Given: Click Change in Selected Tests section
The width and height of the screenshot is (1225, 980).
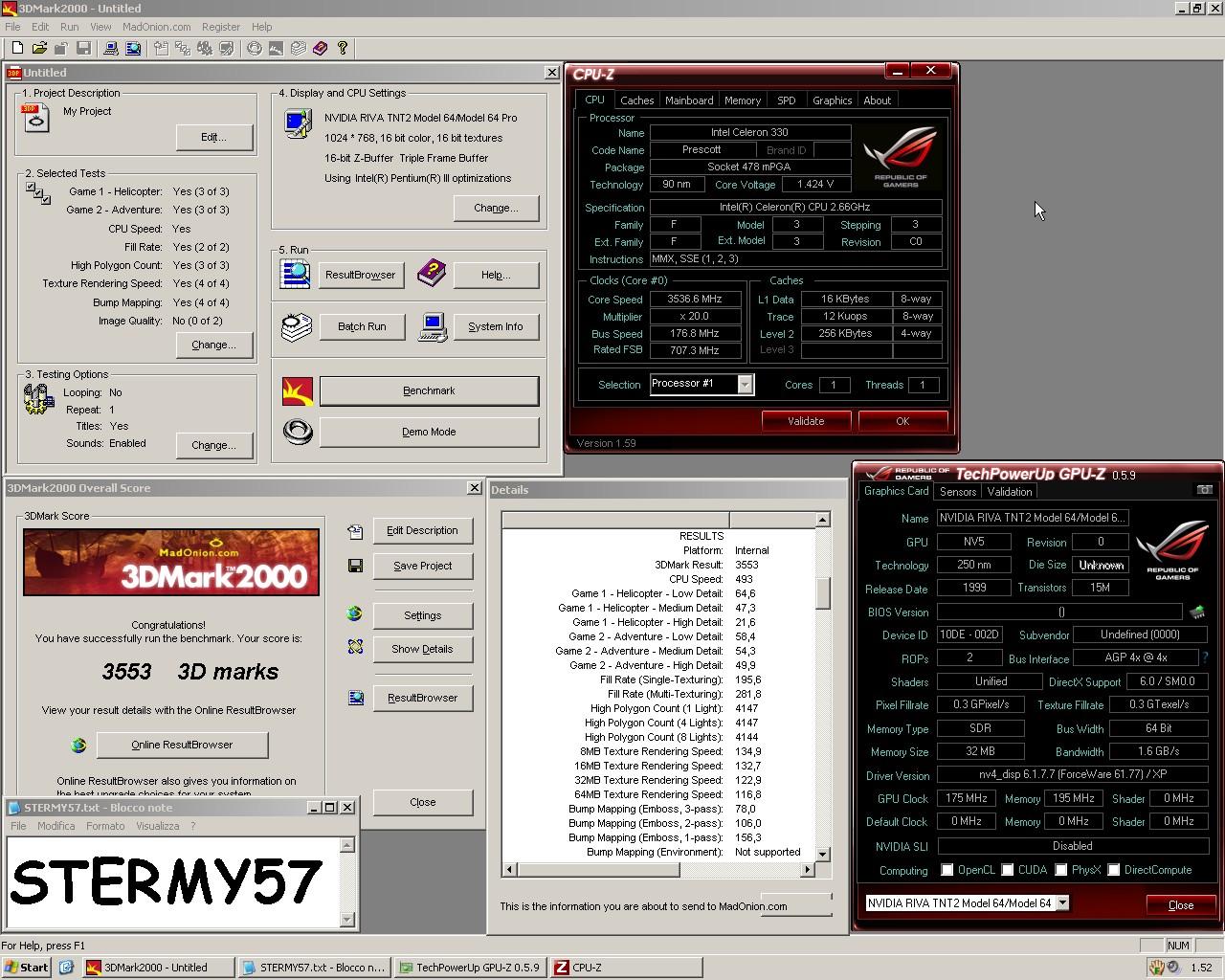Looking at the screenshot, I should click(x=213, y=345).
